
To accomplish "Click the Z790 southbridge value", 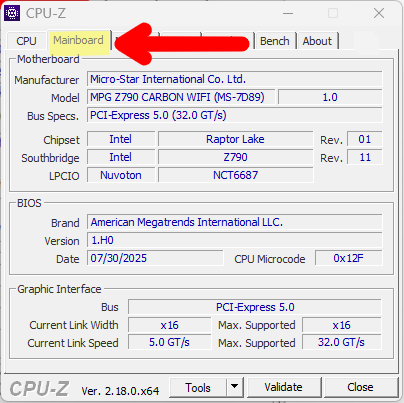I will tap(236, 157).
